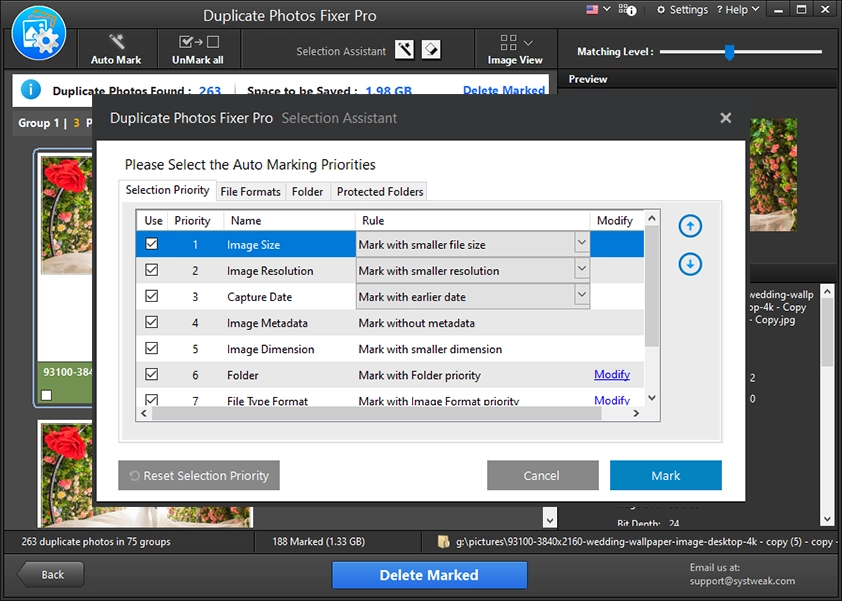Click the Group 1 header label
842x601 pixels.
(38, 123)
